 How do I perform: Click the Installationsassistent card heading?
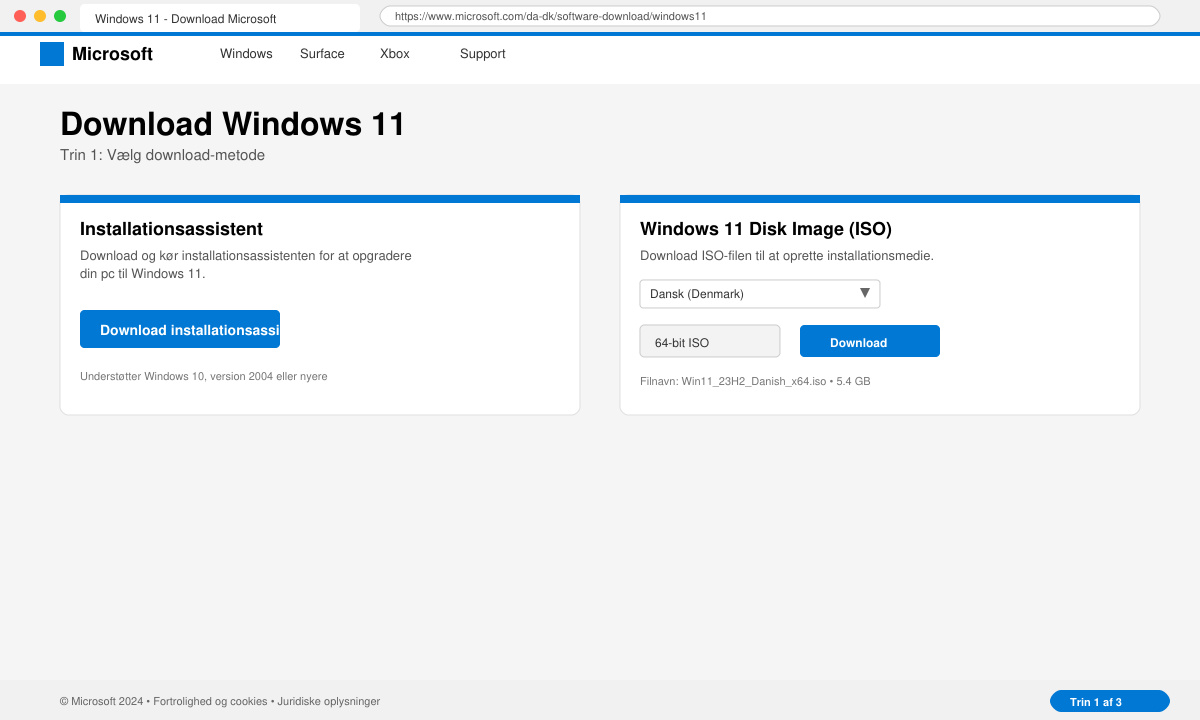[x=171, y=229]
